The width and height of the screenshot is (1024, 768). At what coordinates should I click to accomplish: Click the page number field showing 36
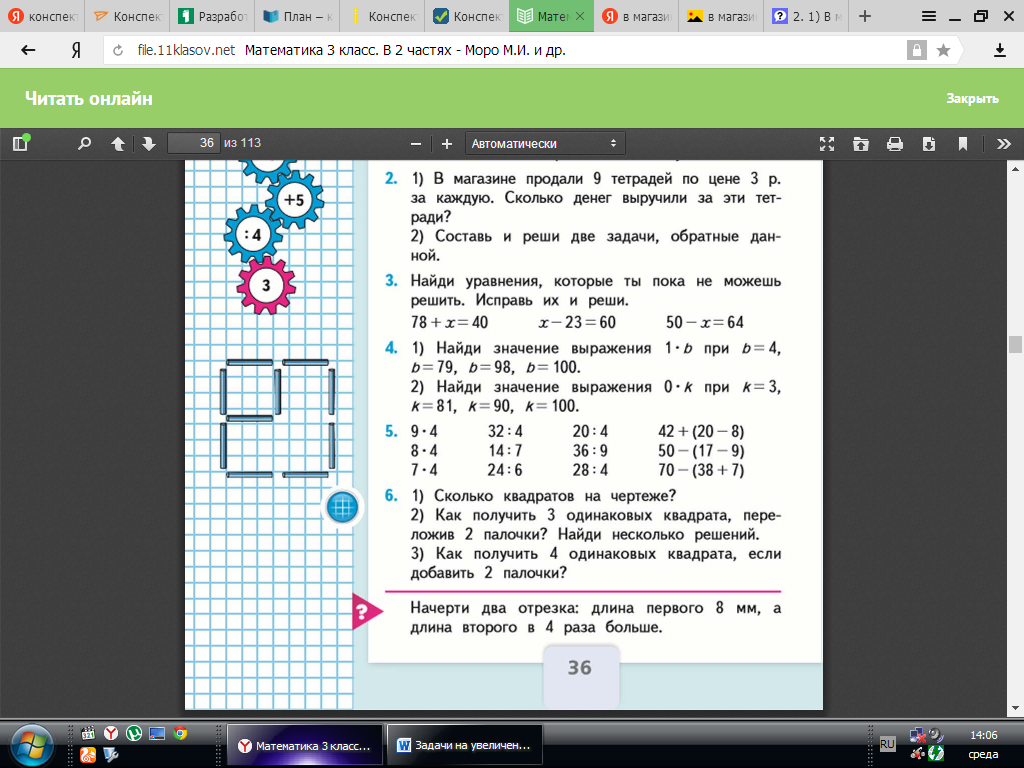(194, 143)
